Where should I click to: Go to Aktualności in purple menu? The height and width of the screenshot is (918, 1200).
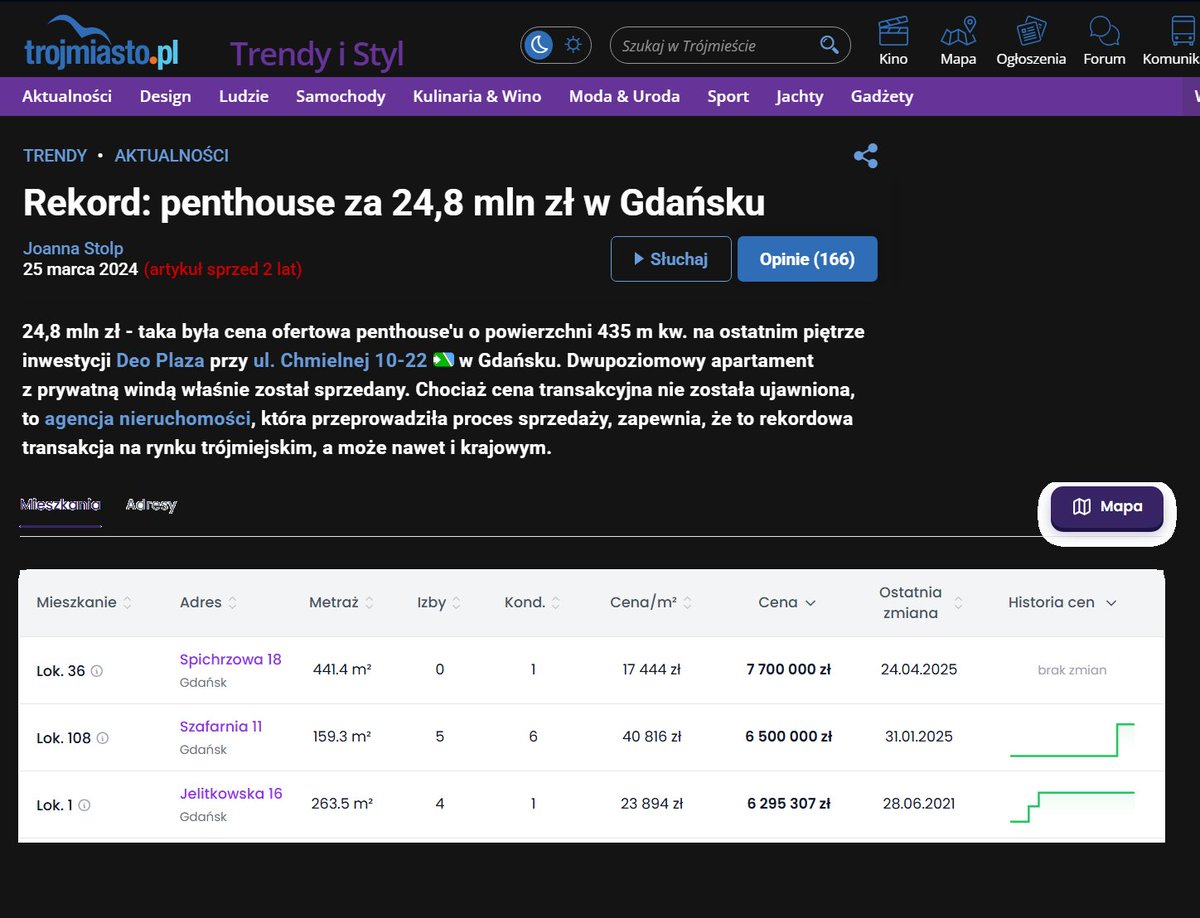coord(67,96)
